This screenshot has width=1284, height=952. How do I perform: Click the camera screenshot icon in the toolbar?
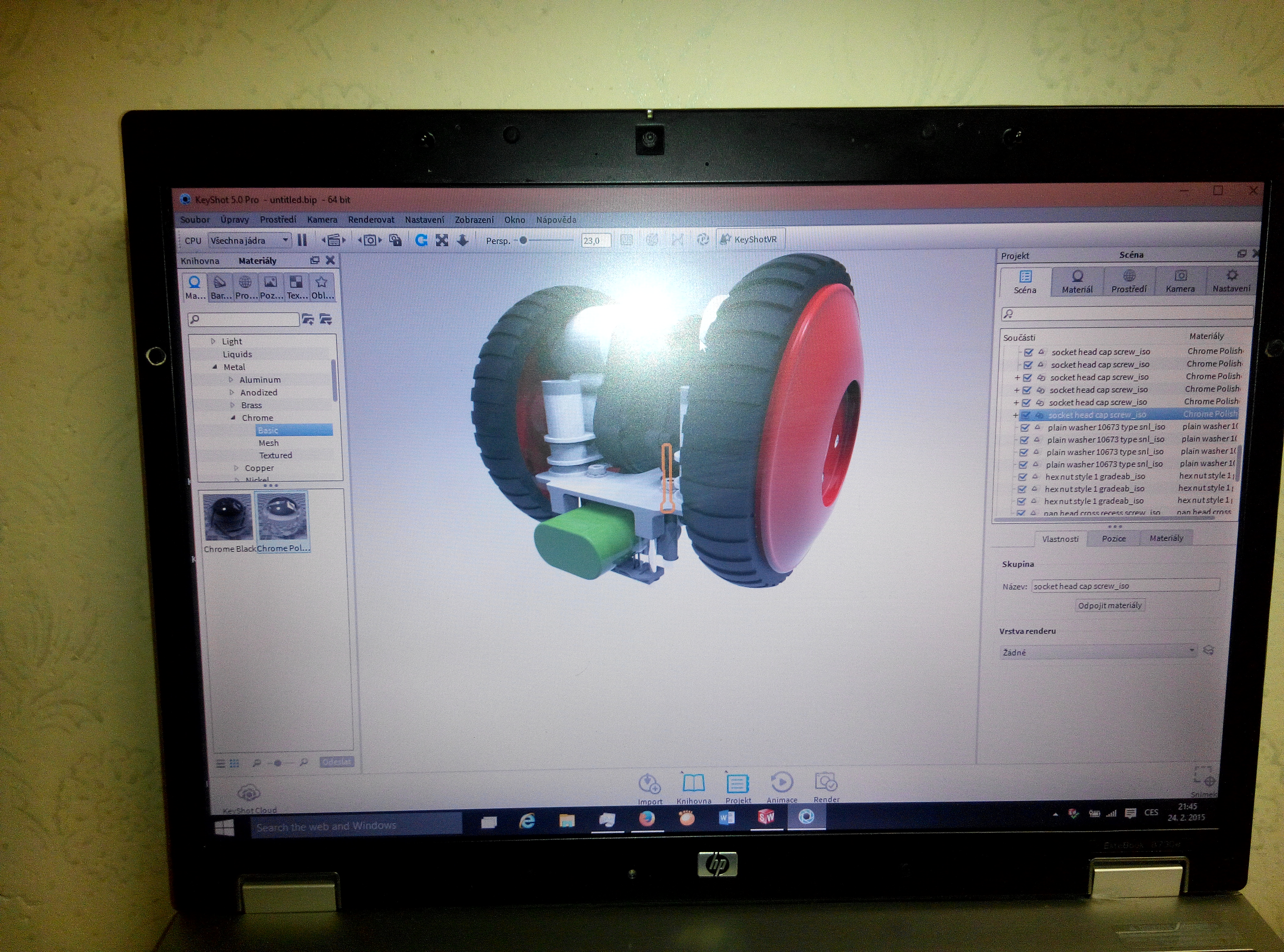point(370,240)
